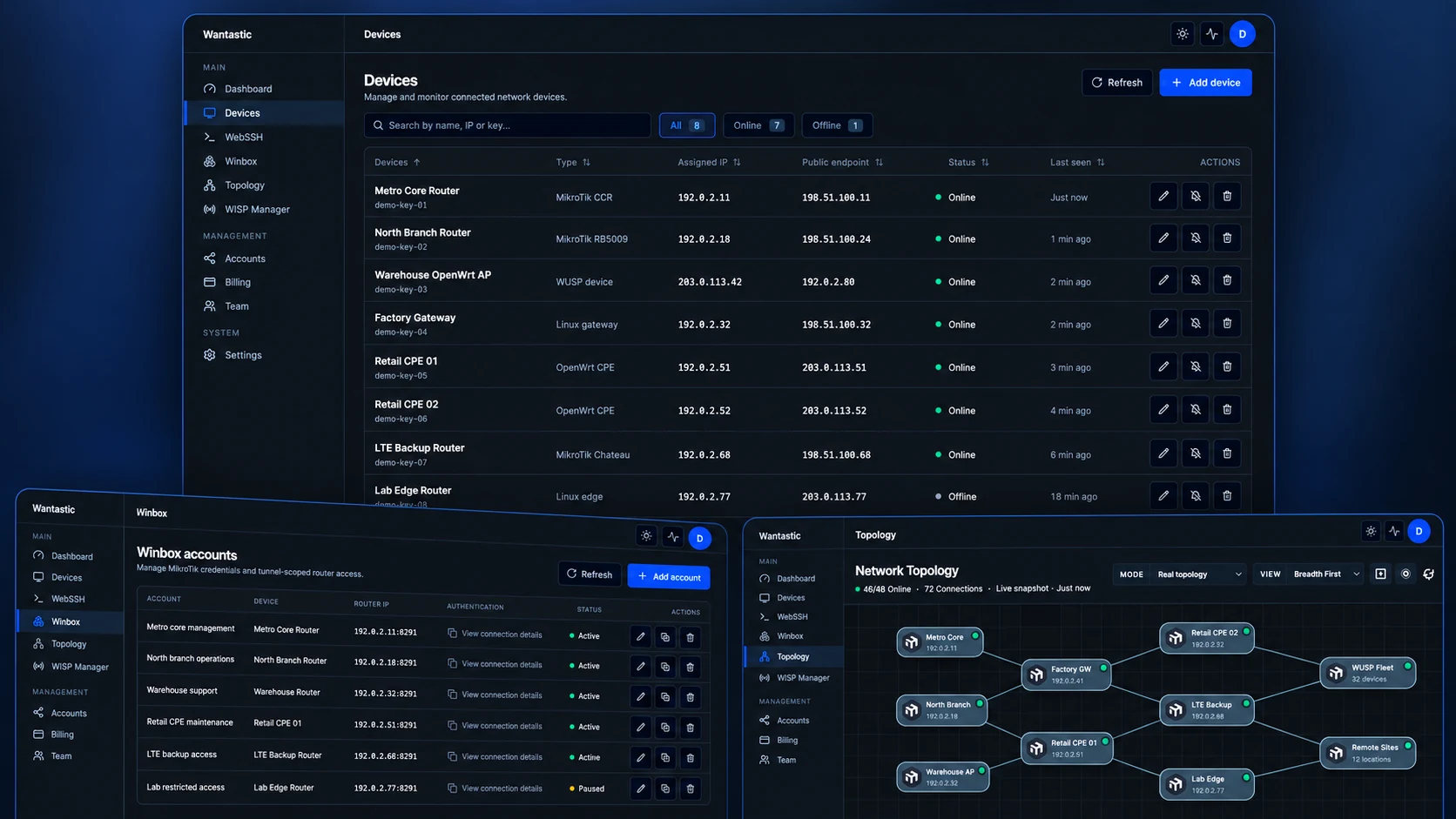Sort devices by Status column
This screenshot has height=819, width=1456.
[968, 163]
